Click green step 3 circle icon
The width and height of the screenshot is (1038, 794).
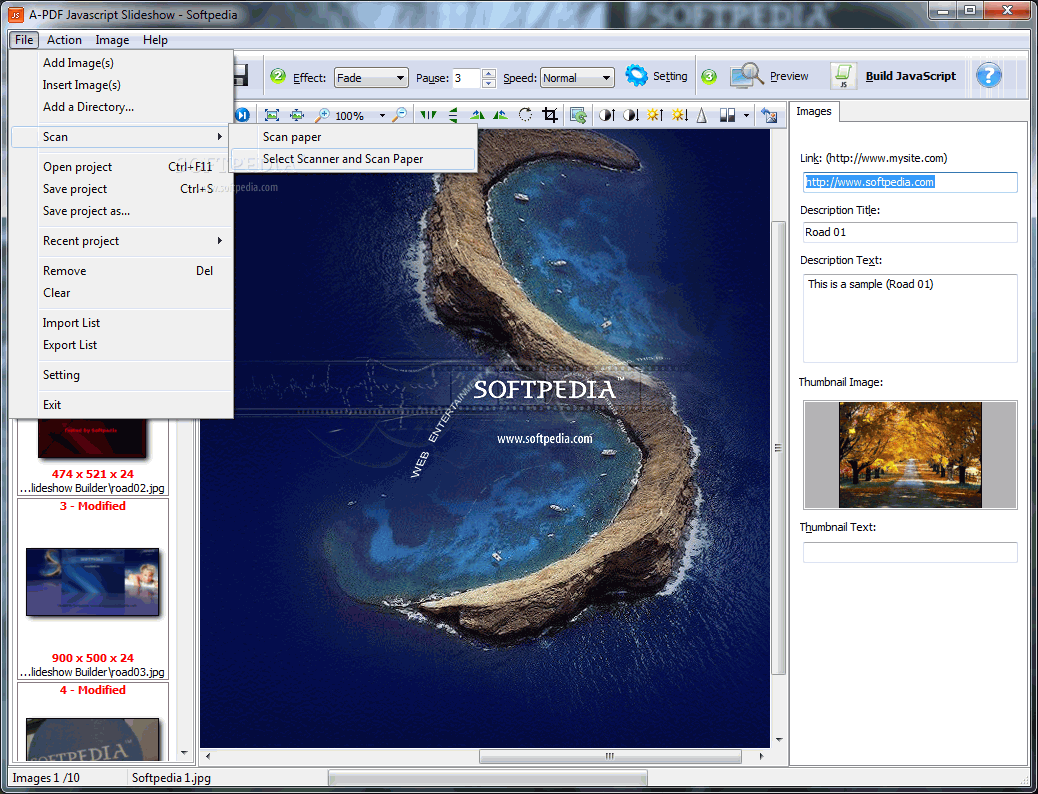coord(709,76)
